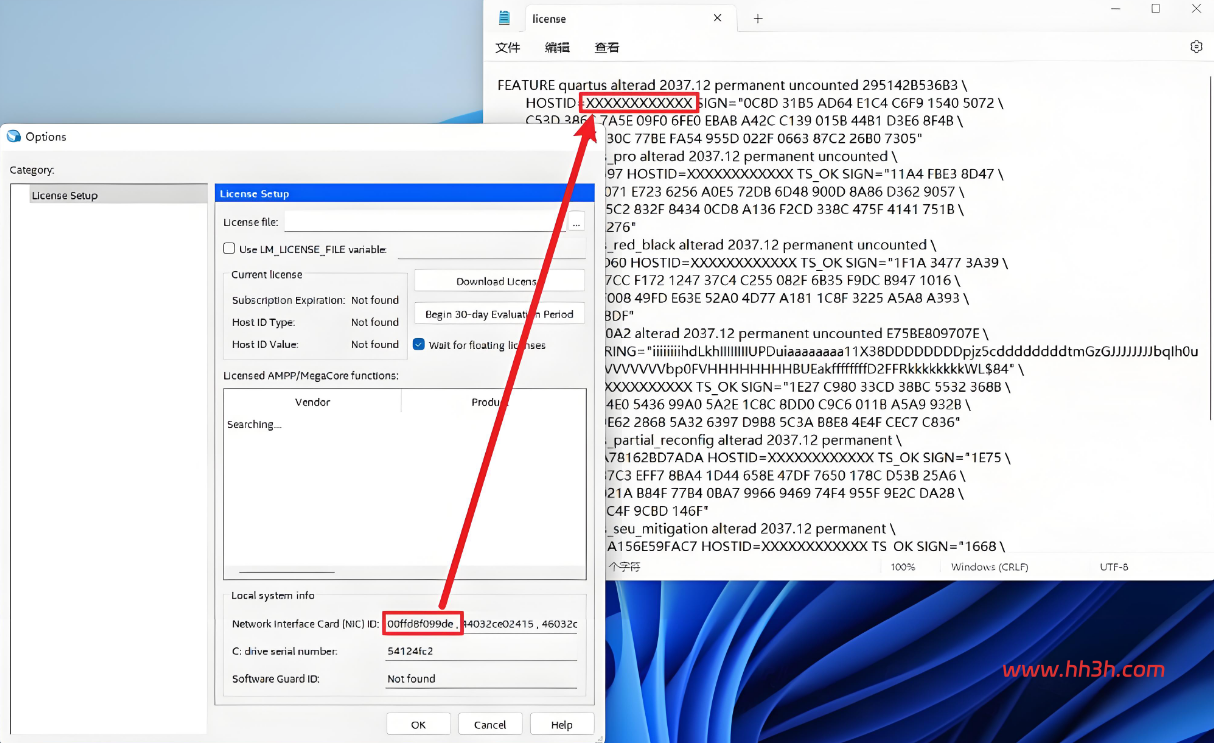Open Notepad settings gear icon
The width and height of the screenshot is (1214, 743).
coord(1196,47)
